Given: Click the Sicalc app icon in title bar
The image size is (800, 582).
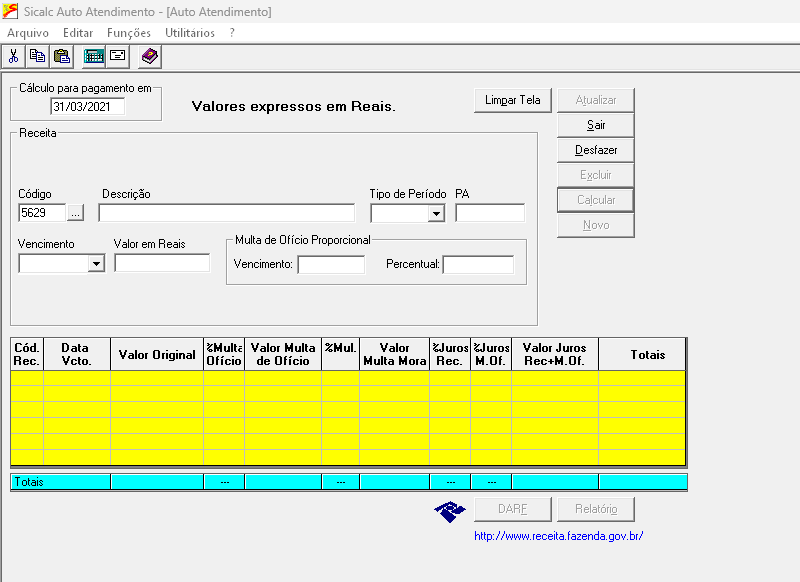Looking at the screenshot, I should click(x=10, y=12).
